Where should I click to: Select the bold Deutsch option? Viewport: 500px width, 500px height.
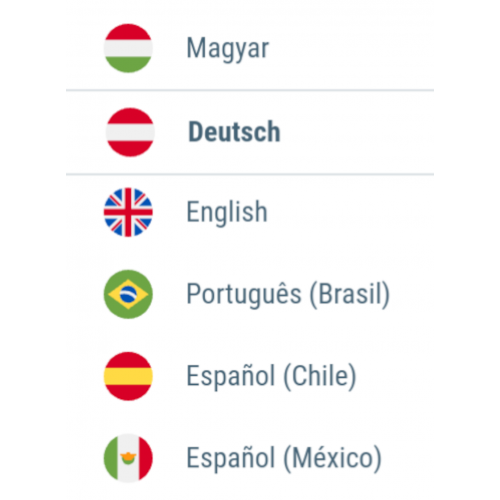(x=250, y=132)
